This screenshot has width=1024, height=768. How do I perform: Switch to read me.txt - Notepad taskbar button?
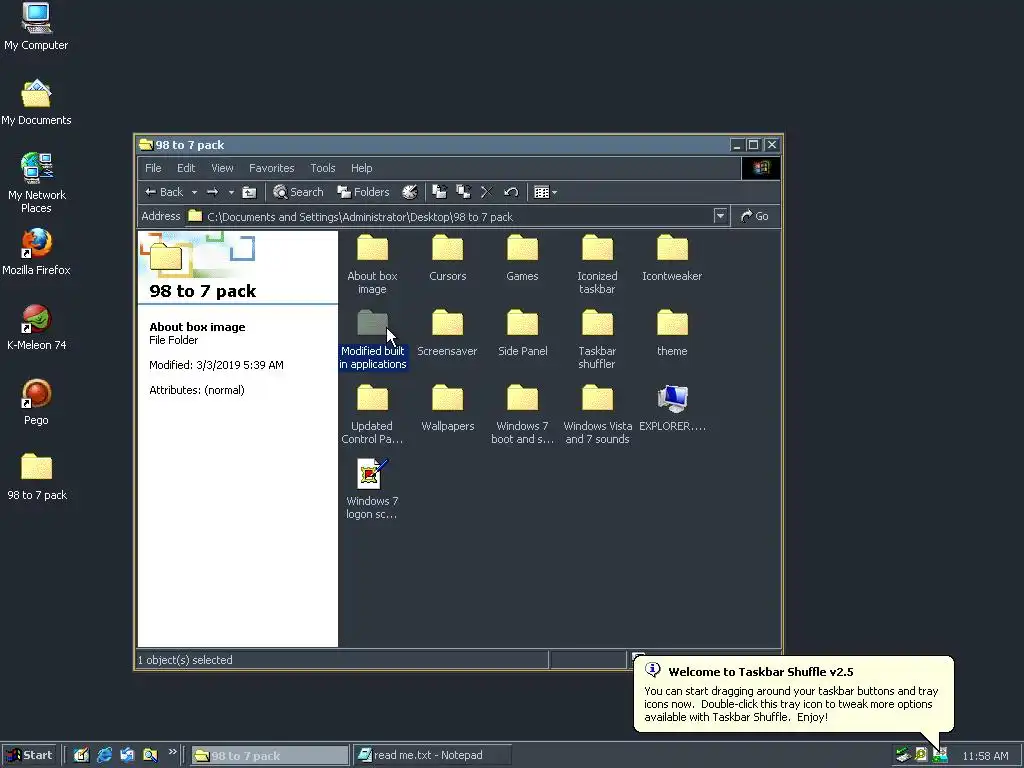pyautogui.click(x=432, y=755)
